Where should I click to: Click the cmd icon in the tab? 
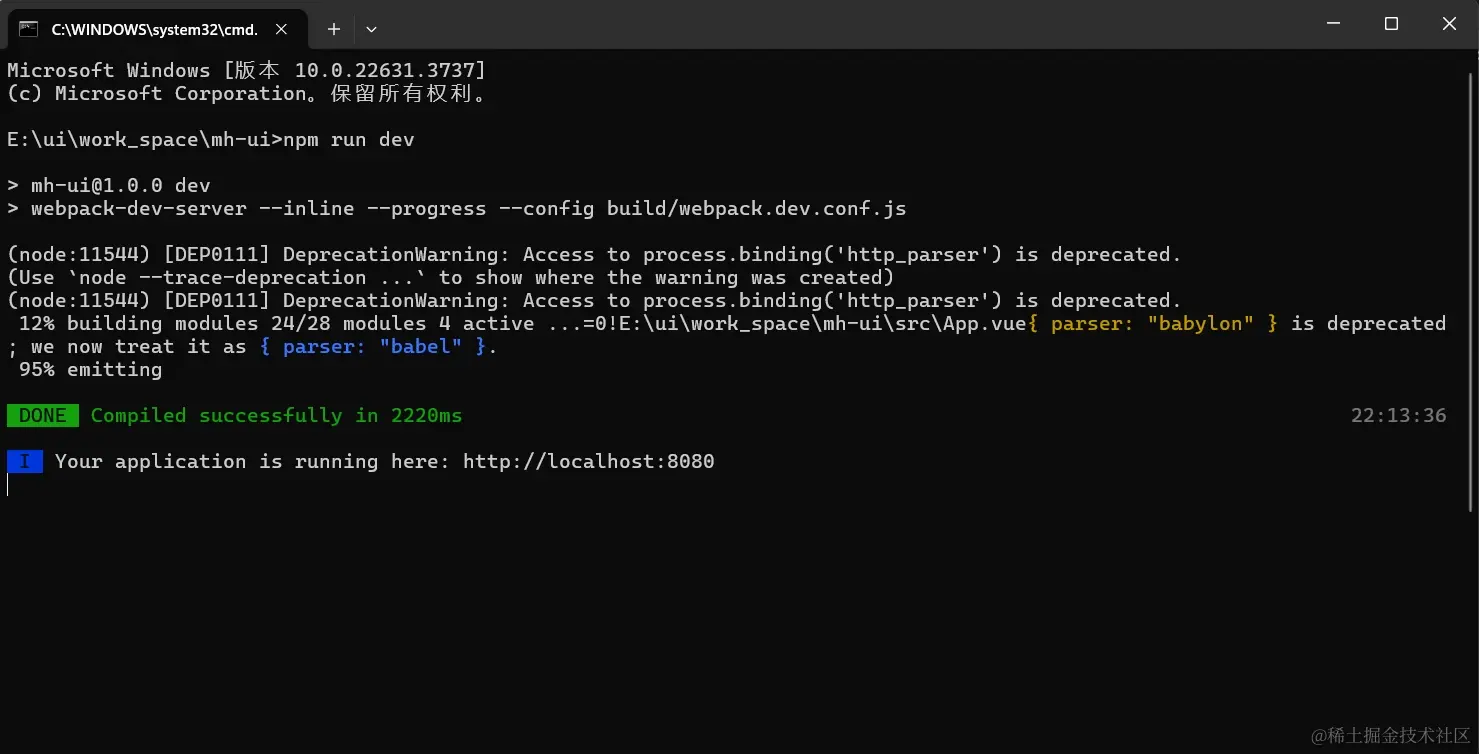click(29, 29)
